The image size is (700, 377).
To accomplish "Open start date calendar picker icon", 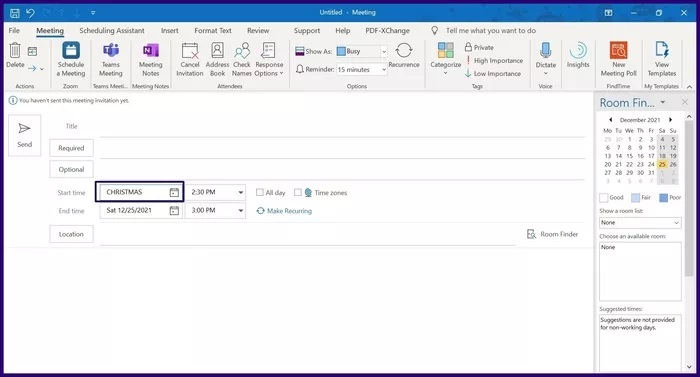I will tap(174, 193).
